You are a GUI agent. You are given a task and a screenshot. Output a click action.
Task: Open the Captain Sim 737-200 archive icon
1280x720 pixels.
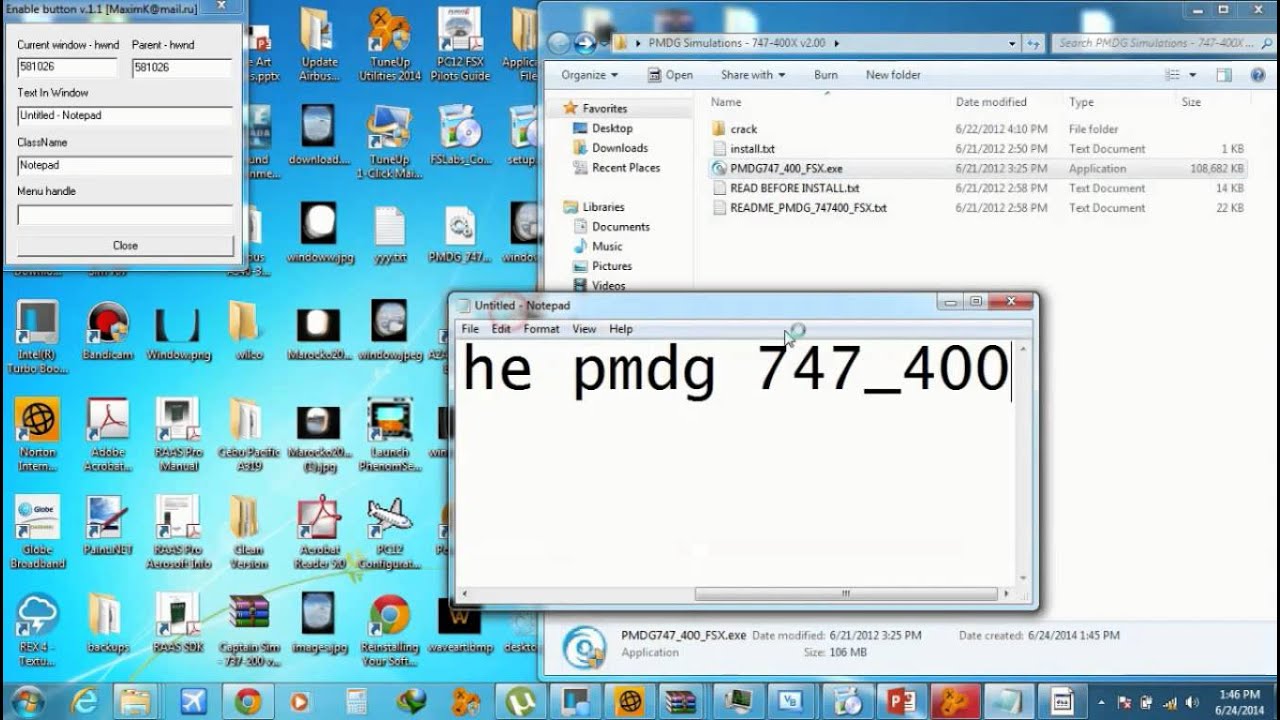249,630
